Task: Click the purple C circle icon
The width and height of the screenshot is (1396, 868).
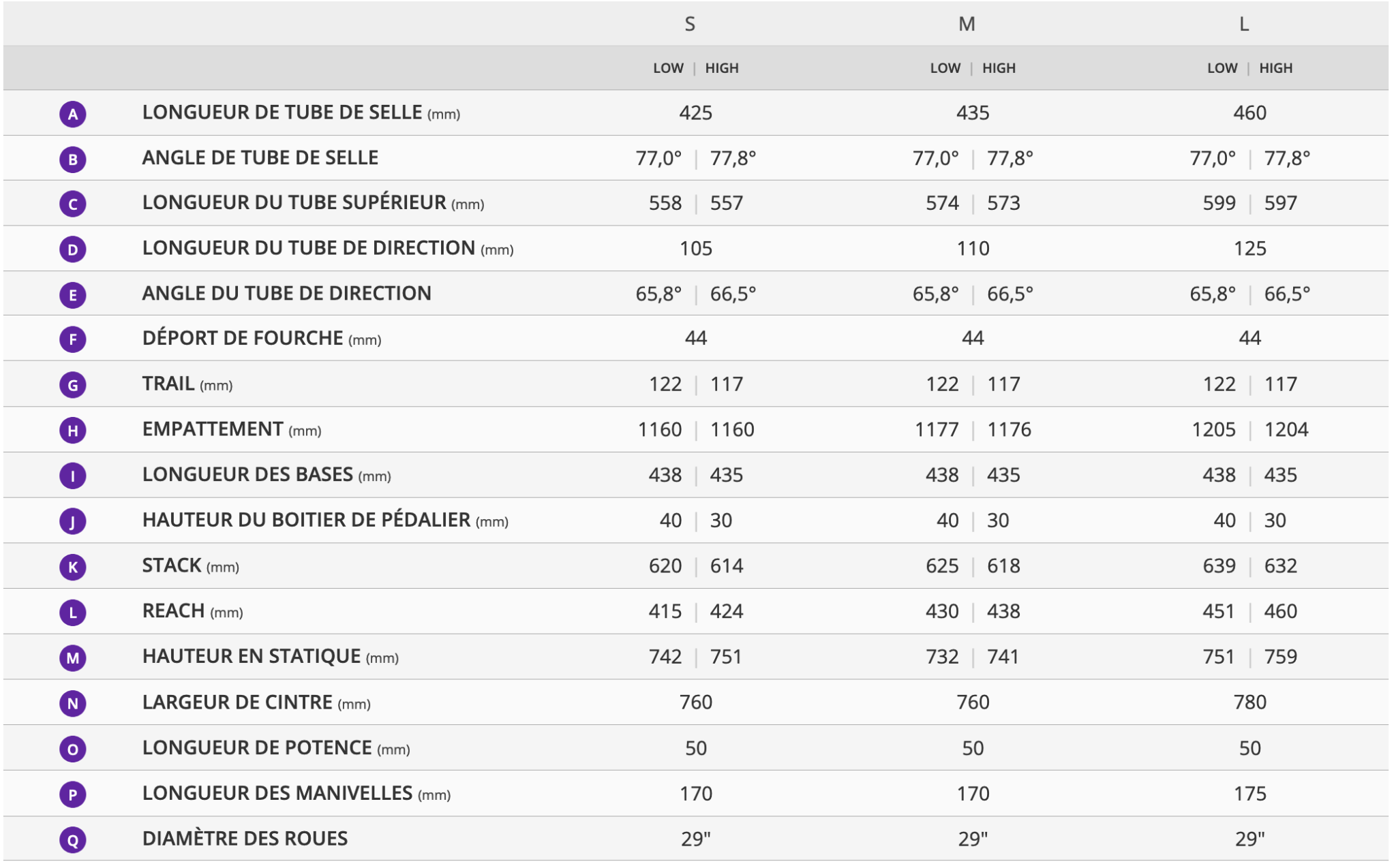Action: click(x=72, y=204)
